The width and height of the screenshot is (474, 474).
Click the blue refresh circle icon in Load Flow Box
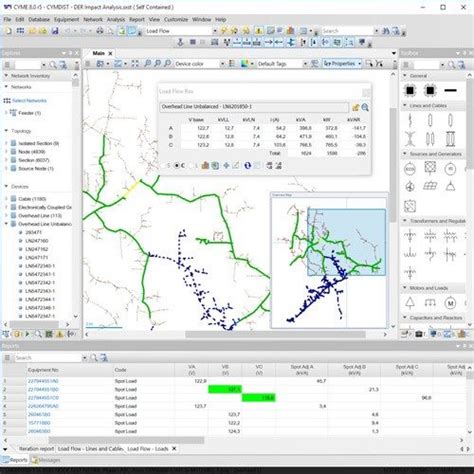click(x=247, y=165)
